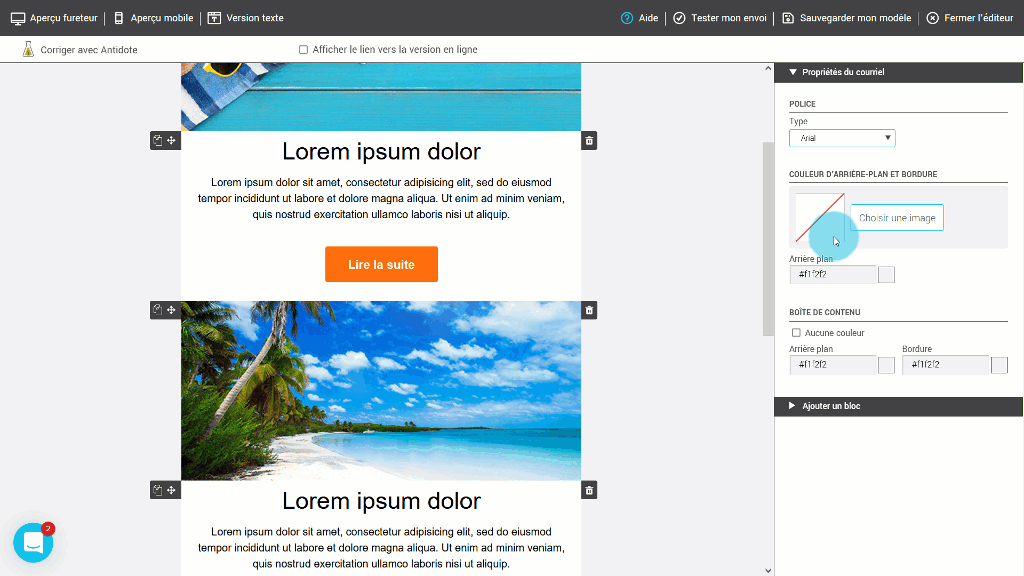
Task: Click the Antidote flask icon
Action: tap(28, 49)
